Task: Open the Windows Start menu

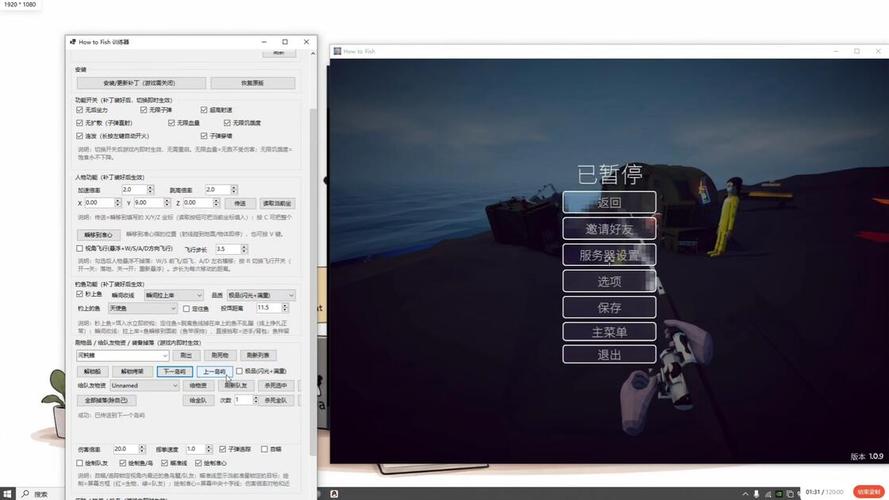Action: pyautogui.click(x=7, y=494)
